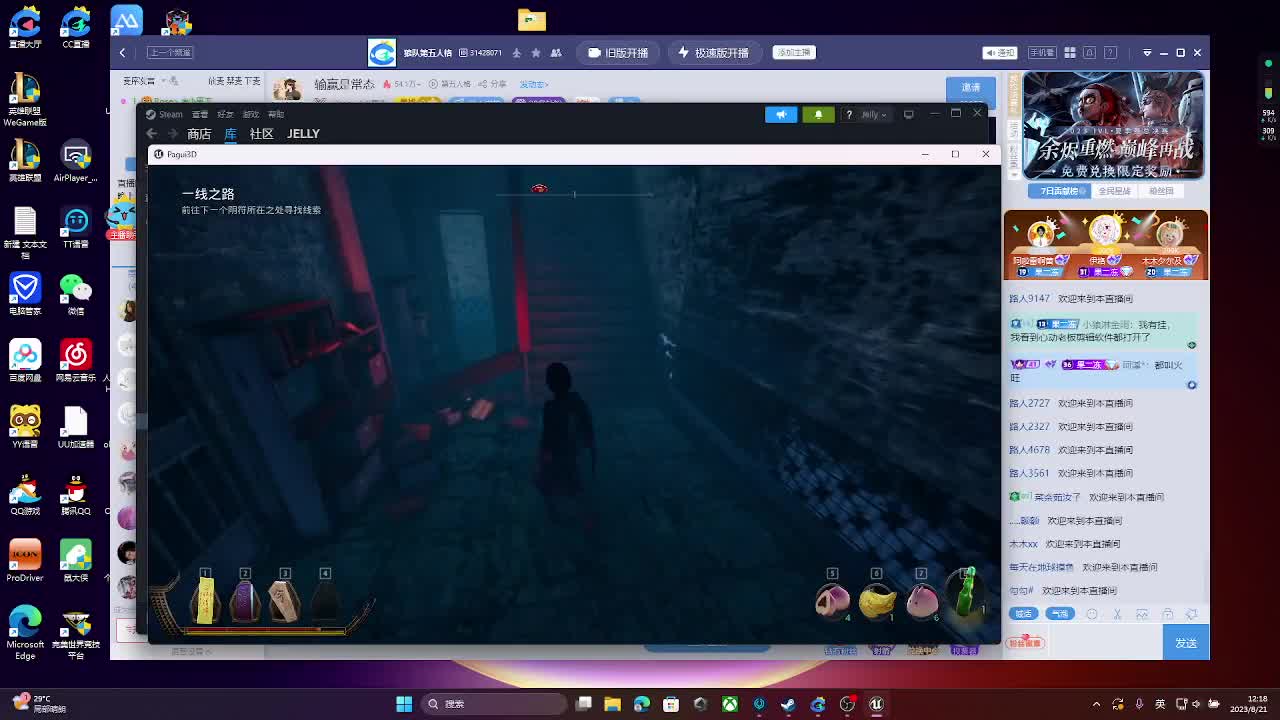
Task: Select inventory slot 2 purple item
Action: point(245,601)
